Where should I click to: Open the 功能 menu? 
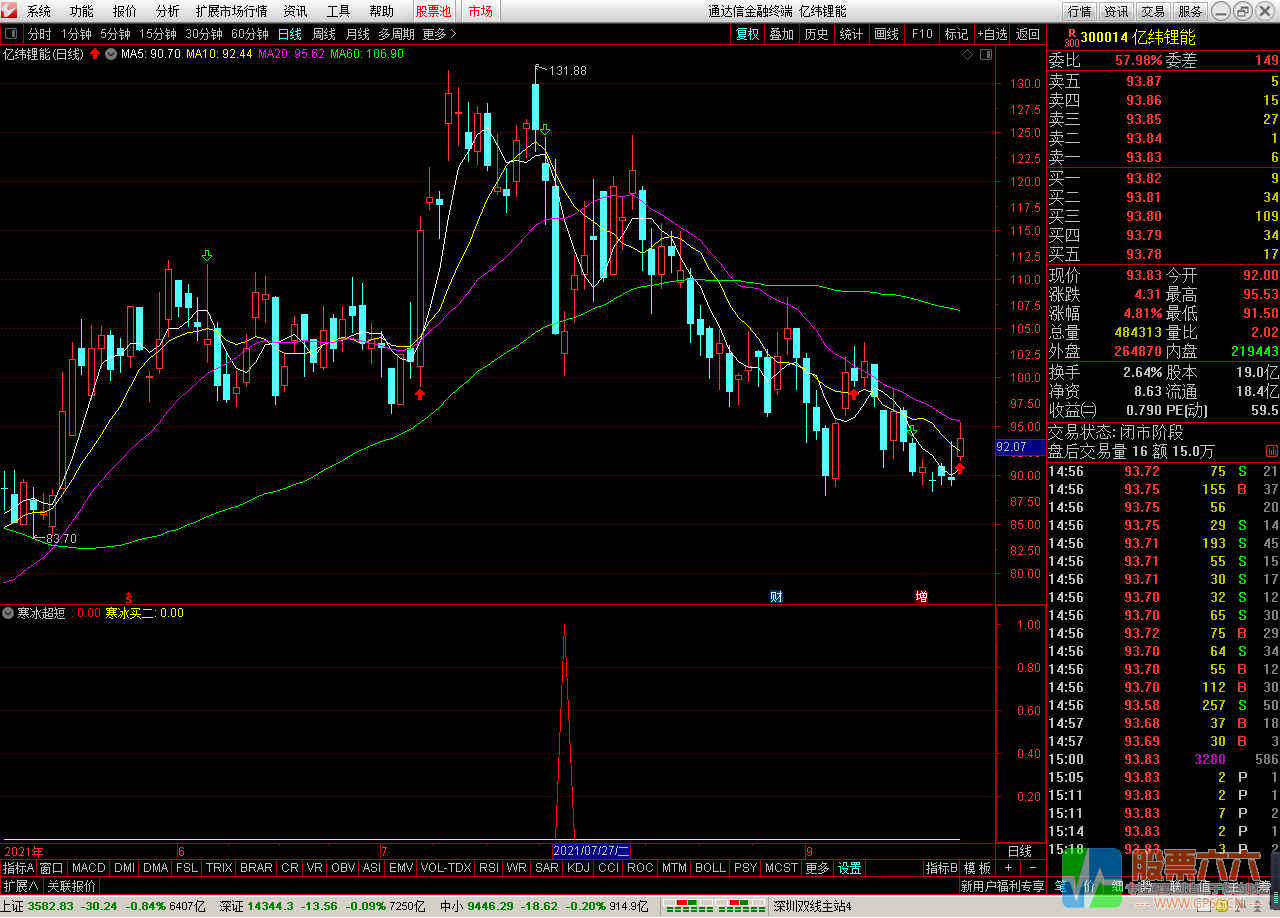[82, 12]
